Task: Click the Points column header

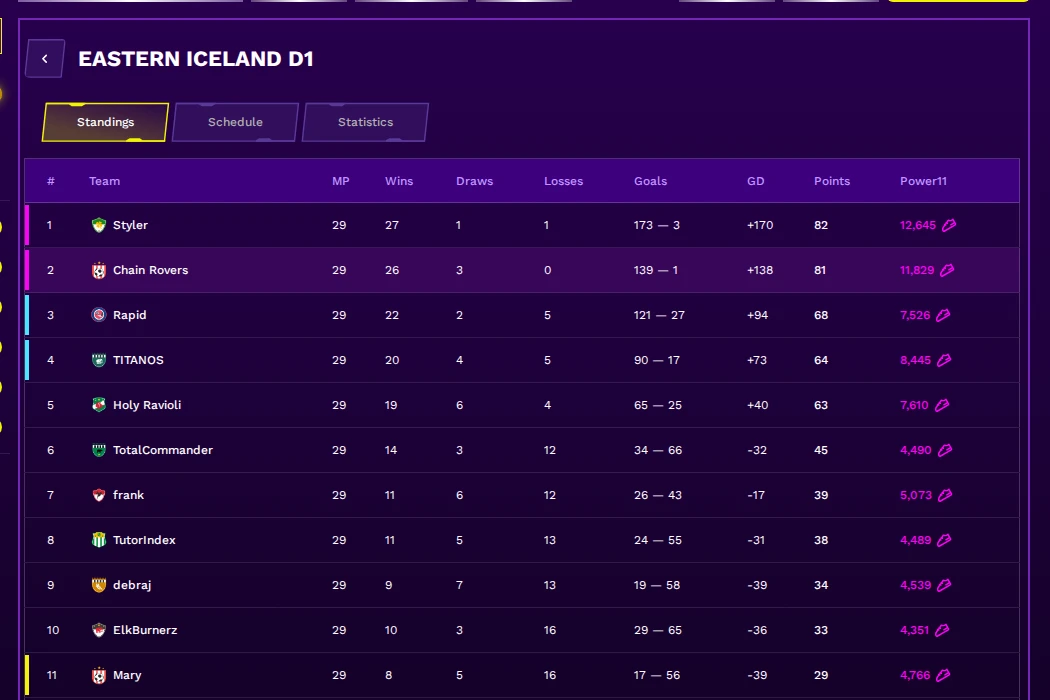Action: (832, 181)
